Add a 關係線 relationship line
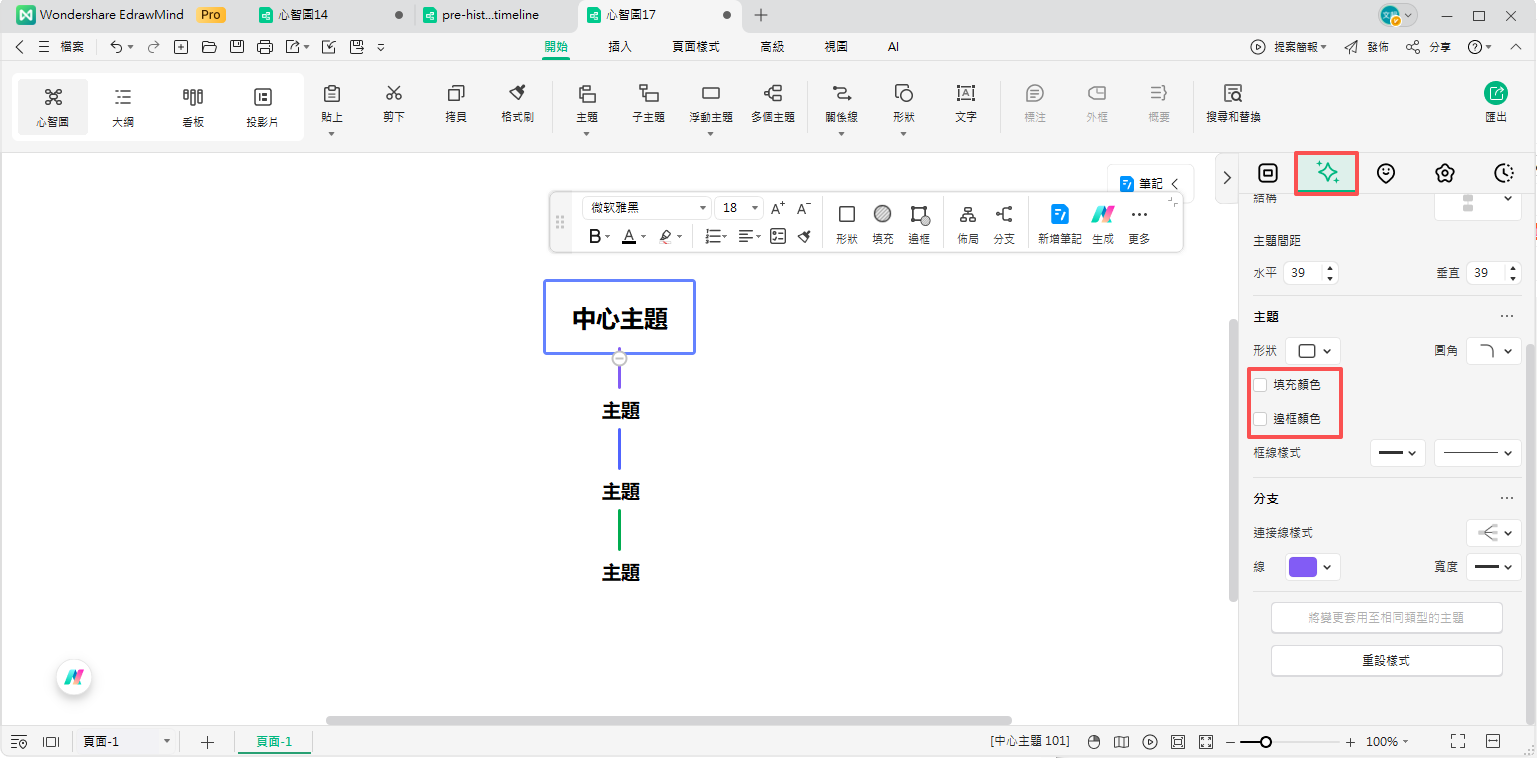Viewport: 1537px width, 758px height. coord(841,104)
